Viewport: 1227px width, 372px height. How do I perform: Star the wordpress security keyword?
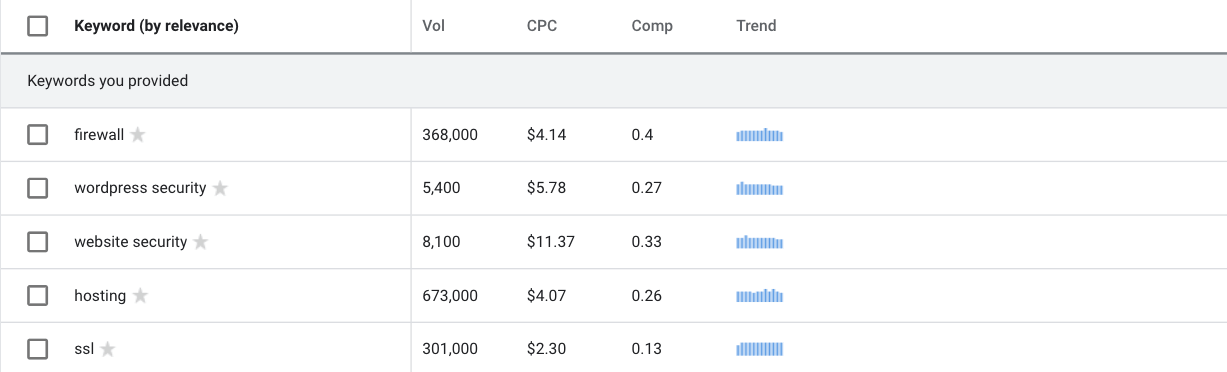(220, 188)
